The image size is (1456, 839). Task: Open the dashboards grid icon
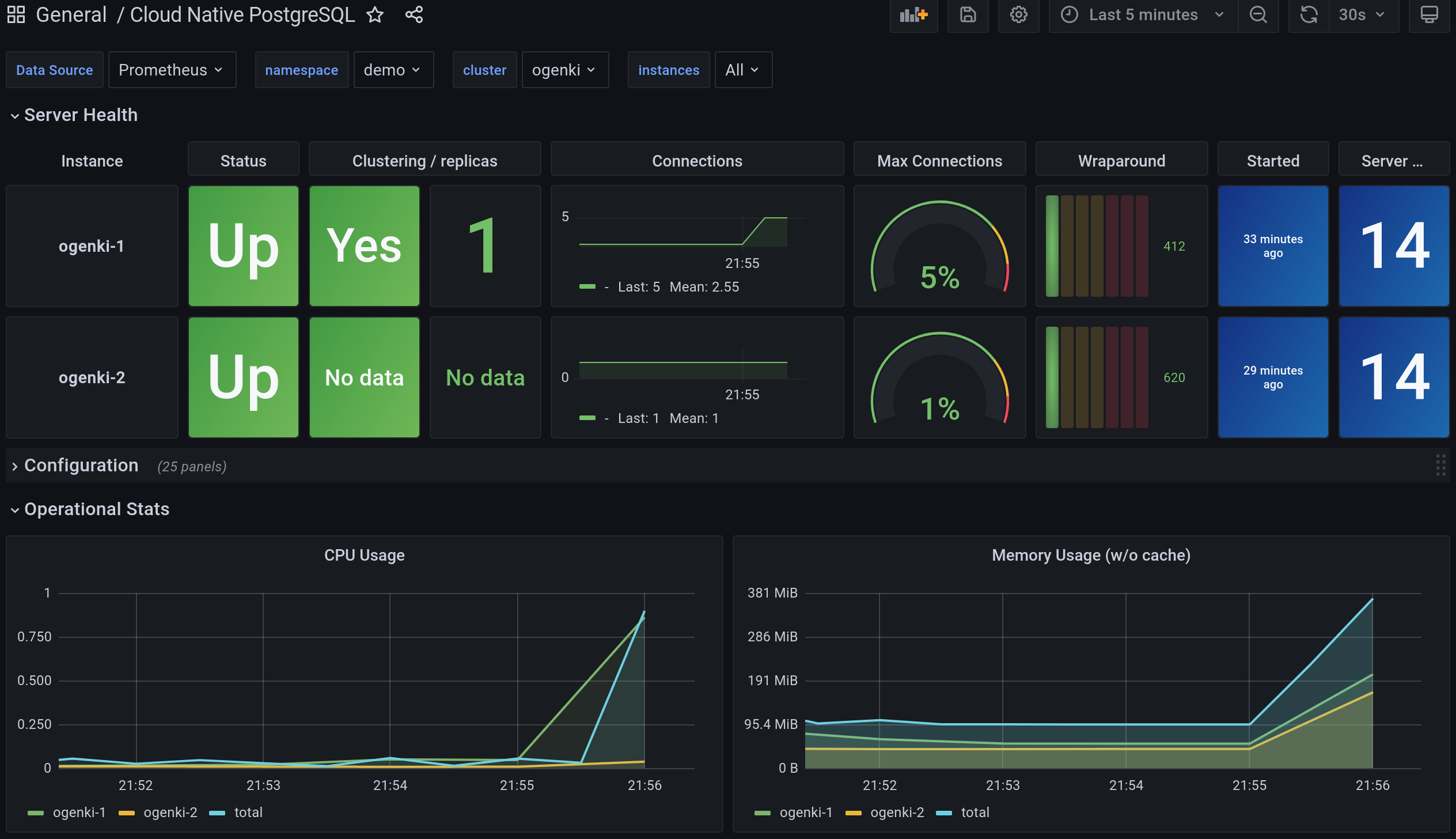[x=16, y=14]
